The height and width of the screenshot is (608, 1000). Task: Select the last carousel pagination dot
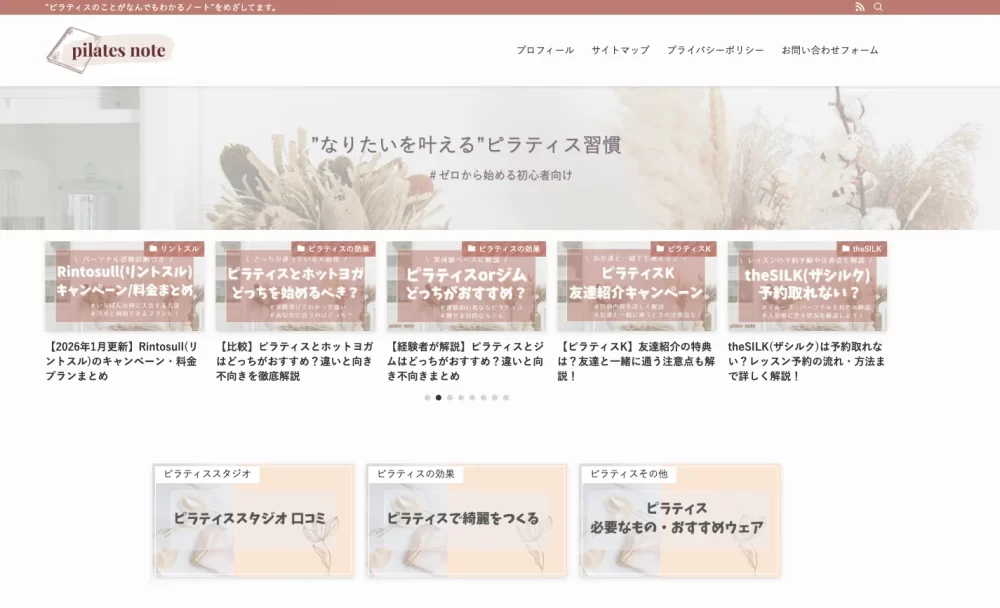tap(506, 398)
